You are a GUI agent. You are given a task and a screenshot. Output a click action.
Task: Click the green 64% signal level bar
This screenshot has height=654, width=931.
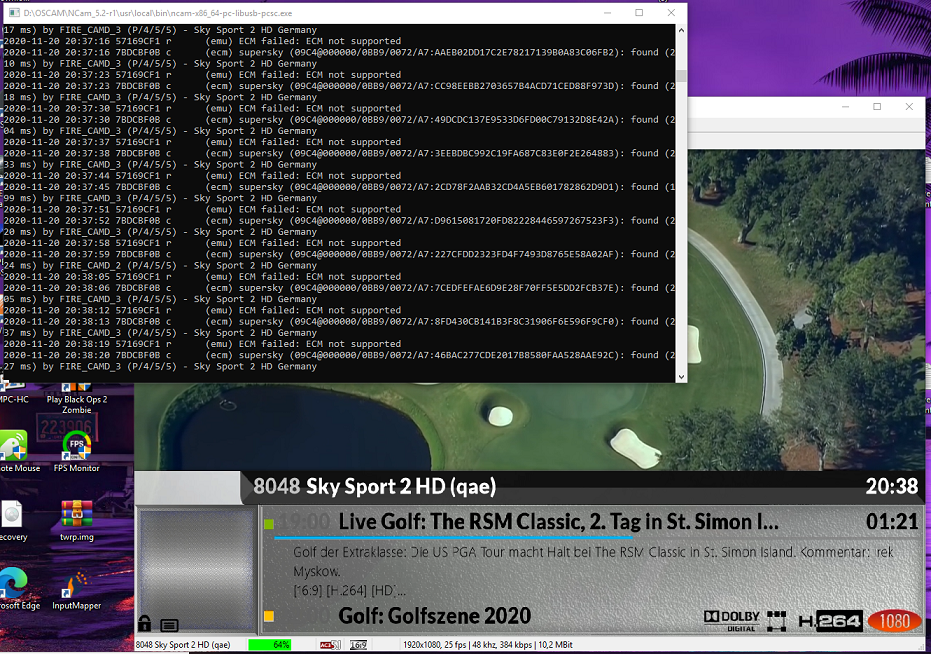coord(270,644)
